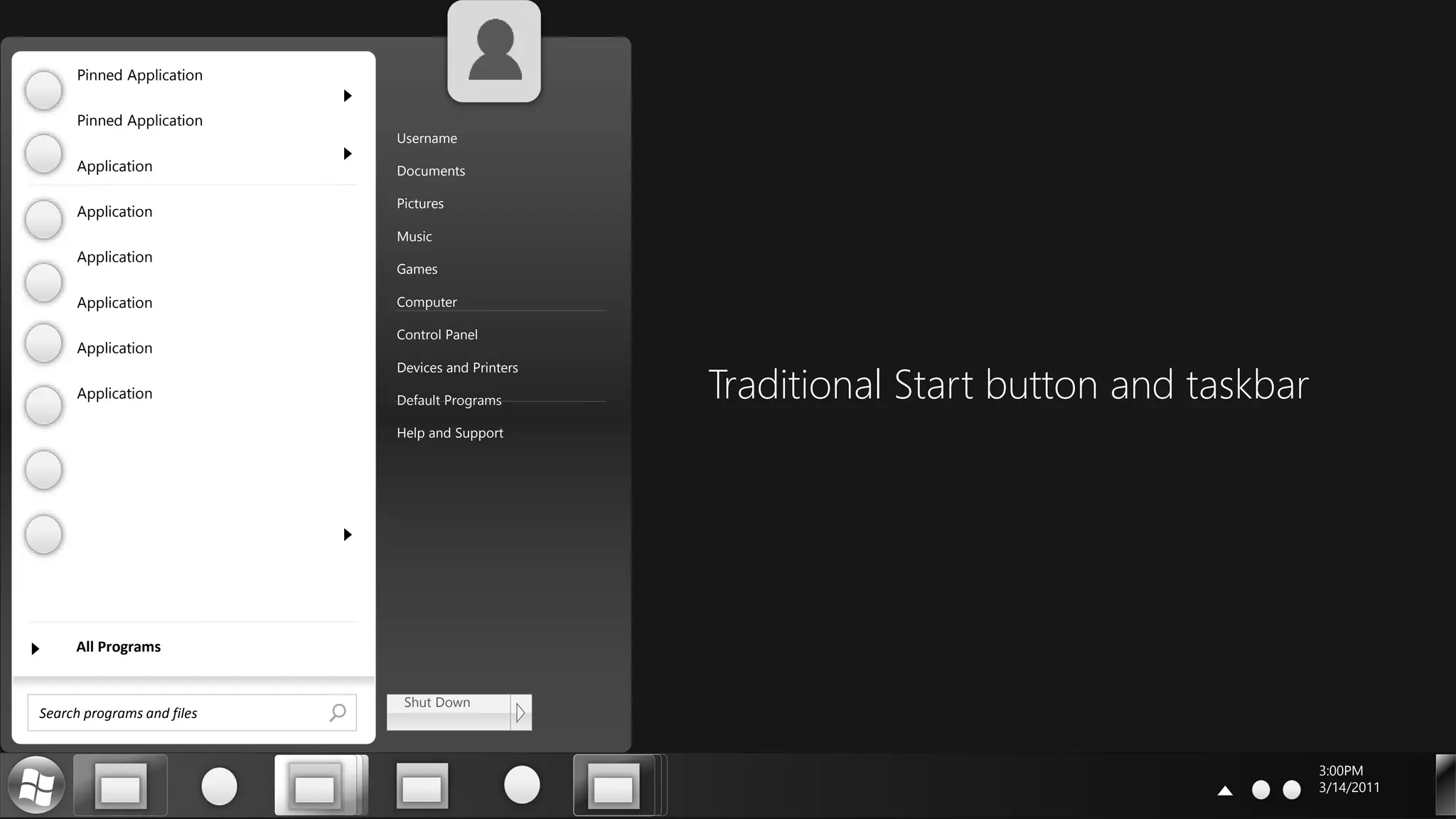
Task: Open Help and Support
Action: (449, 433)
